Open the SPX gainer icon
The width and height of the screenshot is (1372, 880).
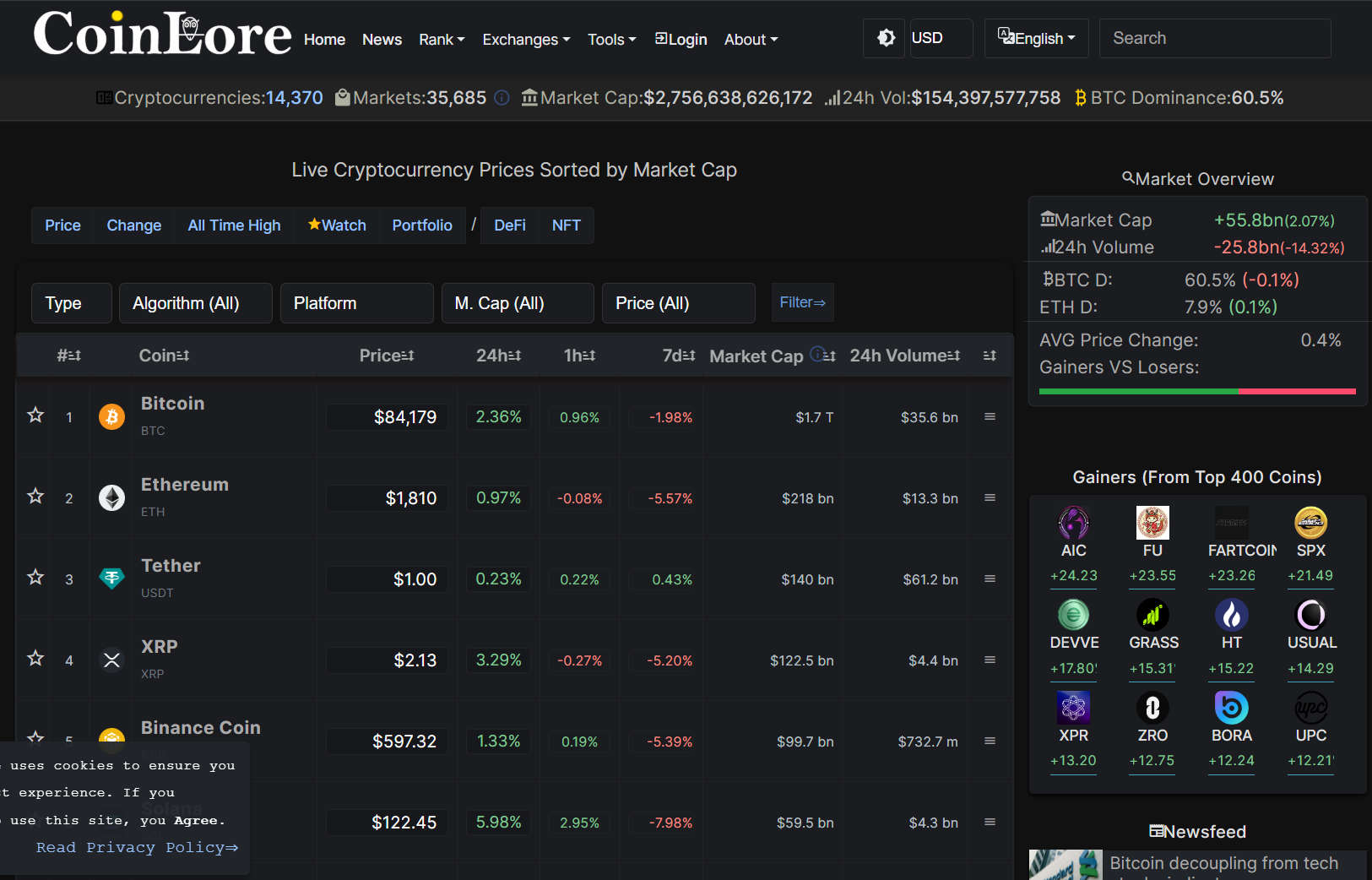pyautogui.click(x=1311, y=523)
